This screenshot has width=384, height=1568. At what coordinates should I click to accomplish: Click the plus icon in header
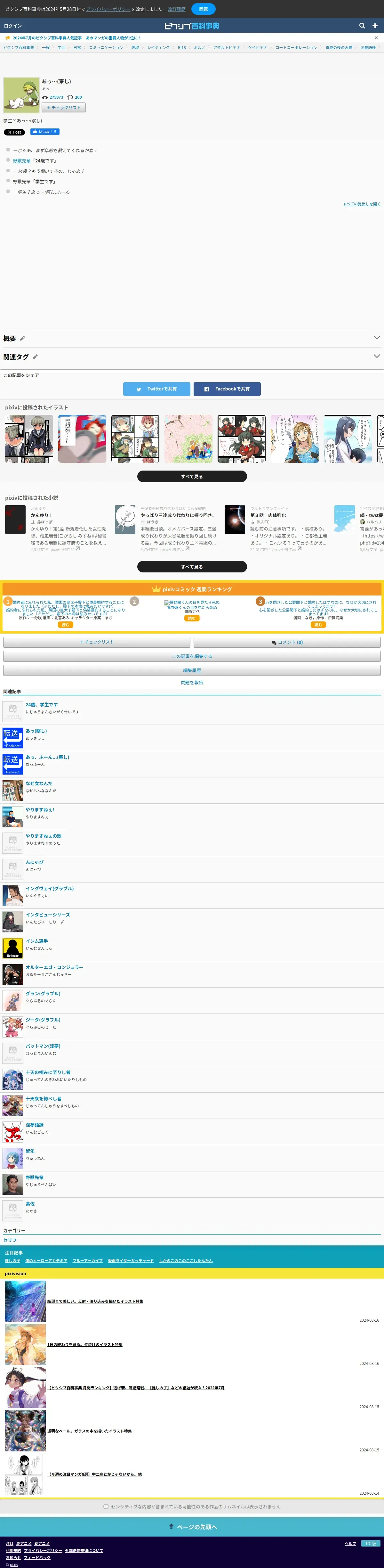coord(375,26)
